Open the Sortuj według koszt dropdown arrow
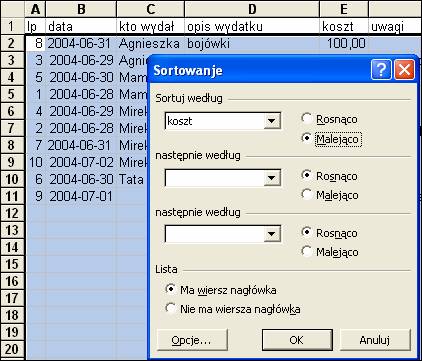This screenshot has width=422, height=361. pos(272,121)
